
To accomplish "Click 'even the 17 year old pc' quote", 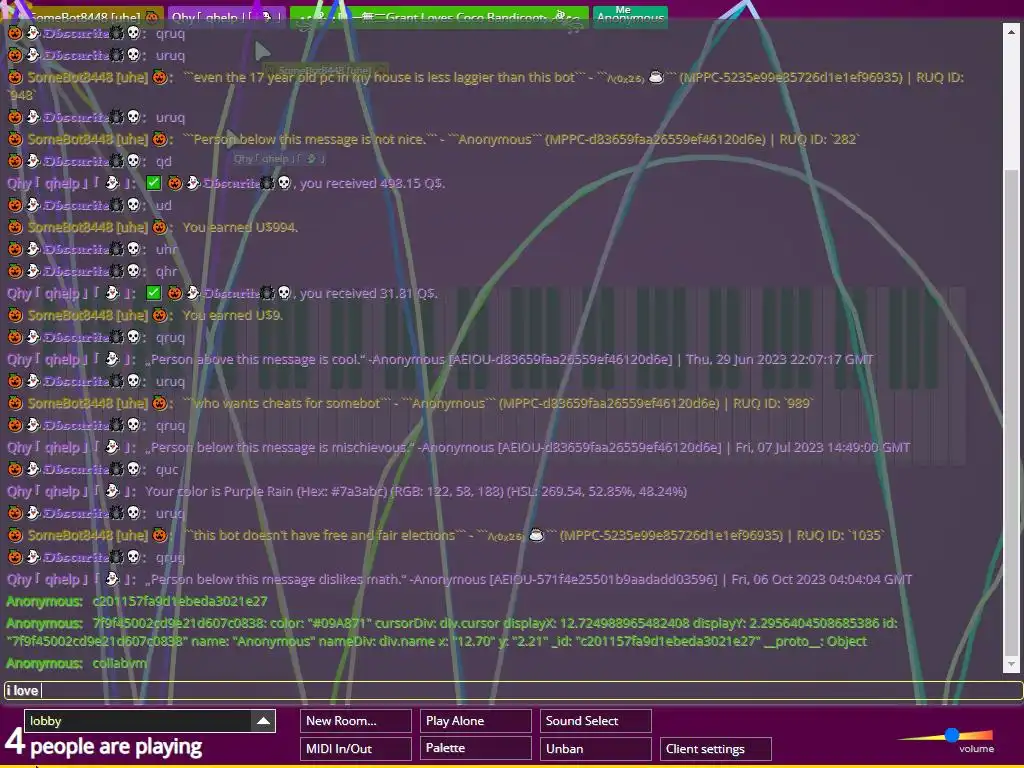I will [384, 77].
